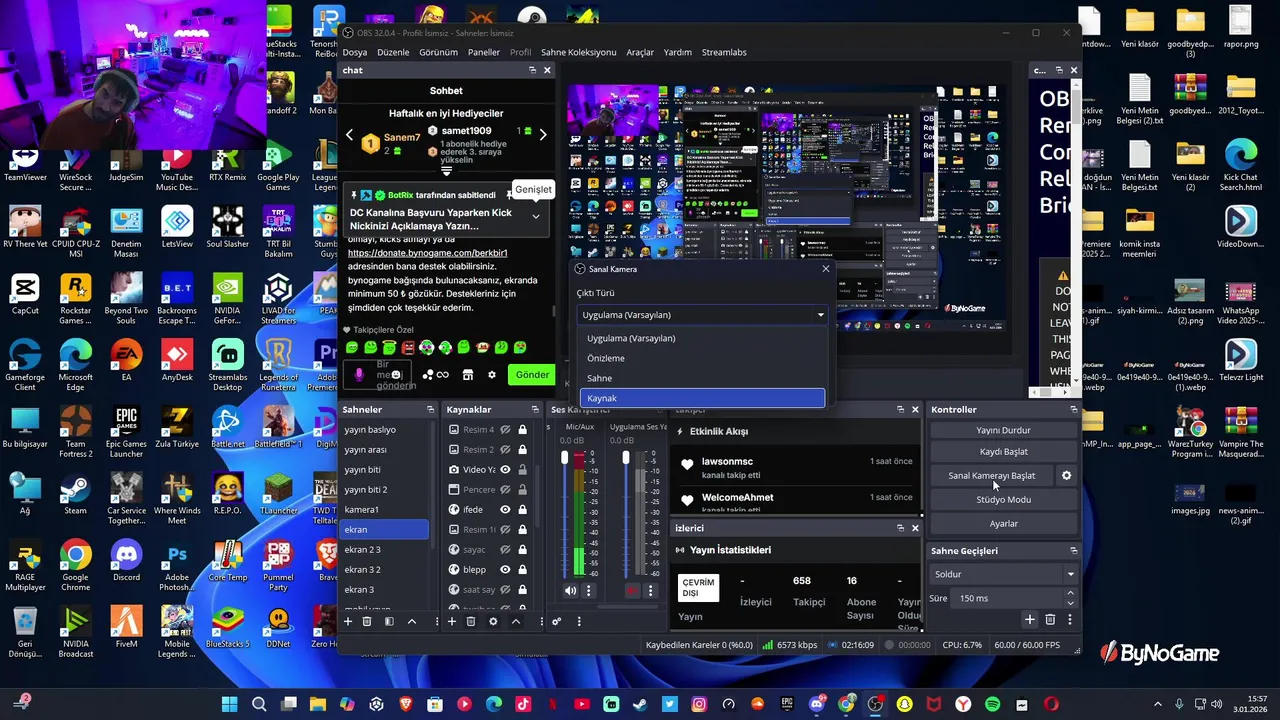Open Discord from the taskbar

click(x=817, y=704)
